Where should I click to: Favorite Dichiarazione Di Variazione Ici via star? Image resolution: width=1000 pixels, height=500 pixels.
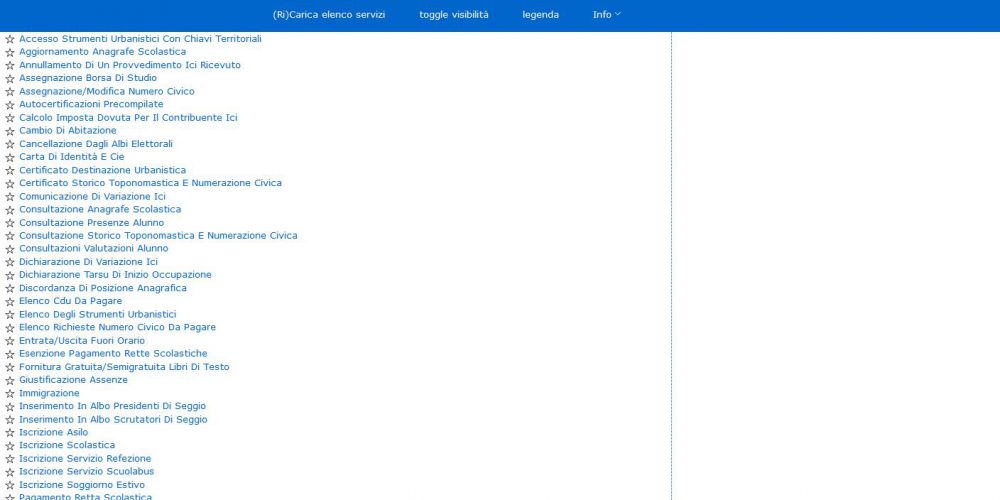tap(10, 262)
